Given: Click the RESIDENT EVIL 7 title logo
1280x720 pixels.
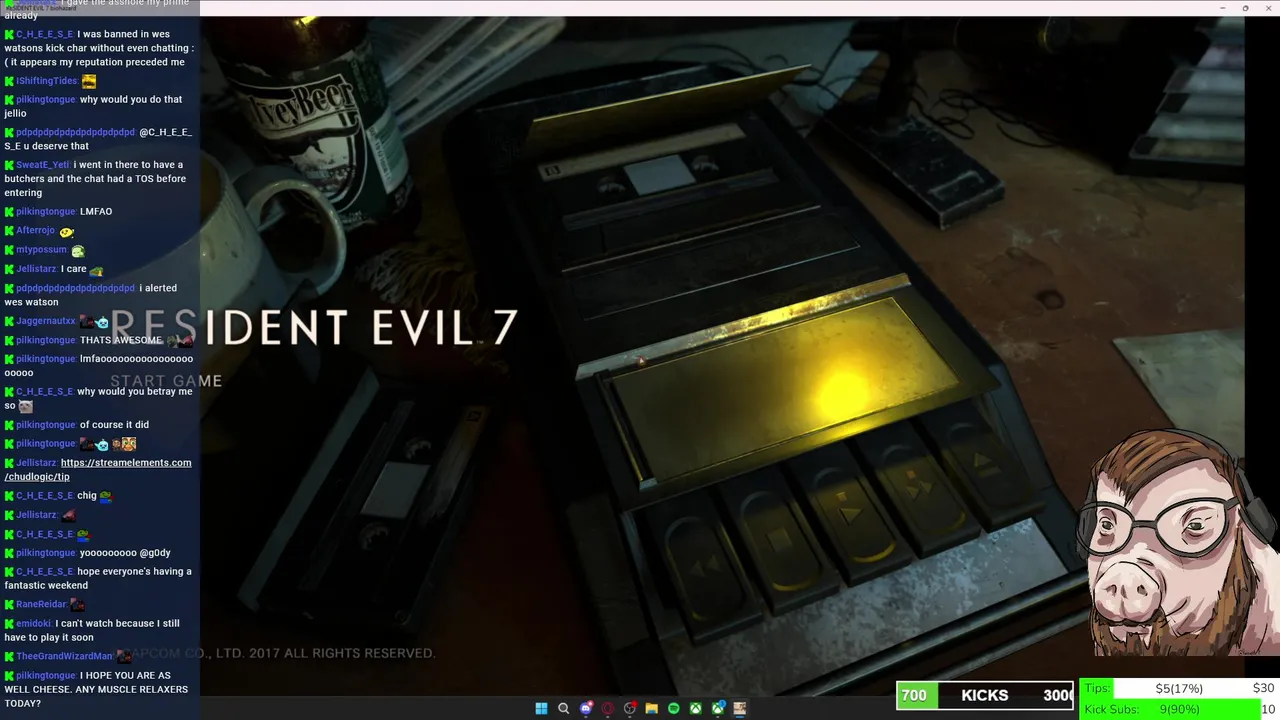Looking at the screenshot, I should point(313,328).
